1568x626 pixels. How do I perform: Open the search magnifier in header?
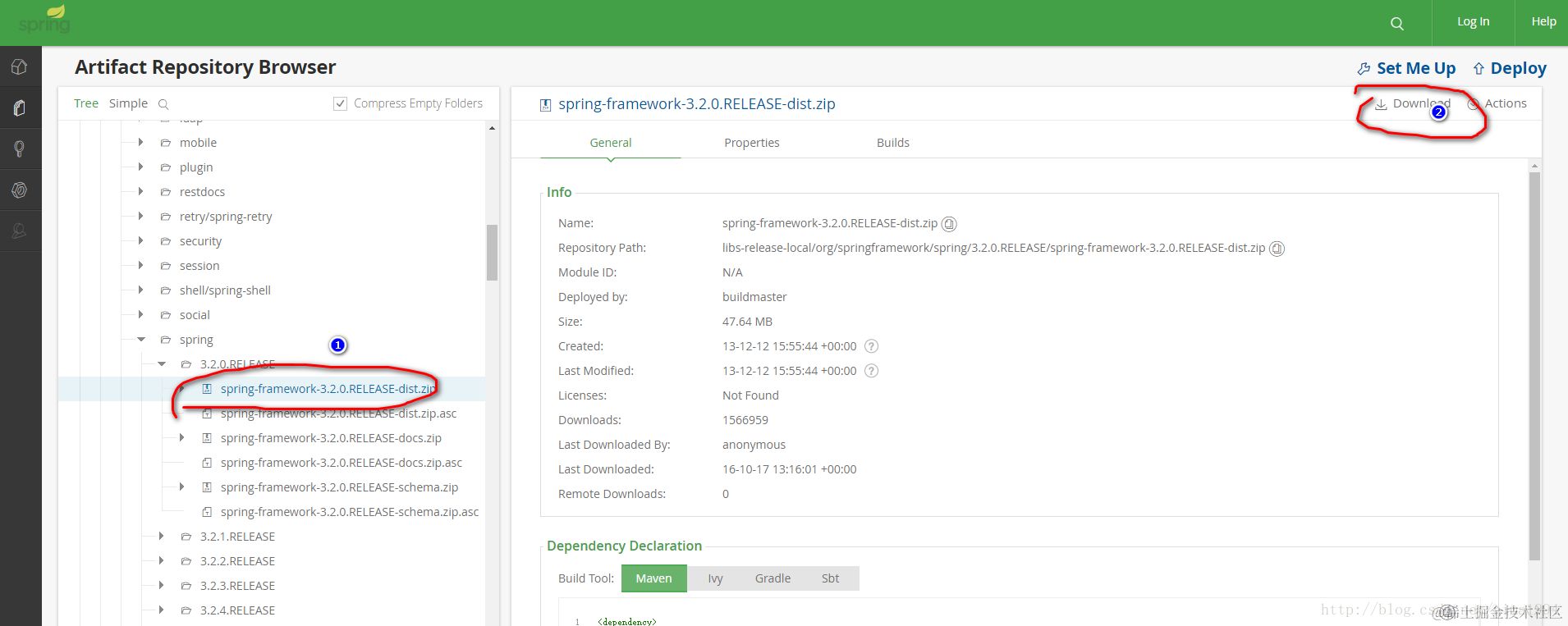click(1397, 24)
